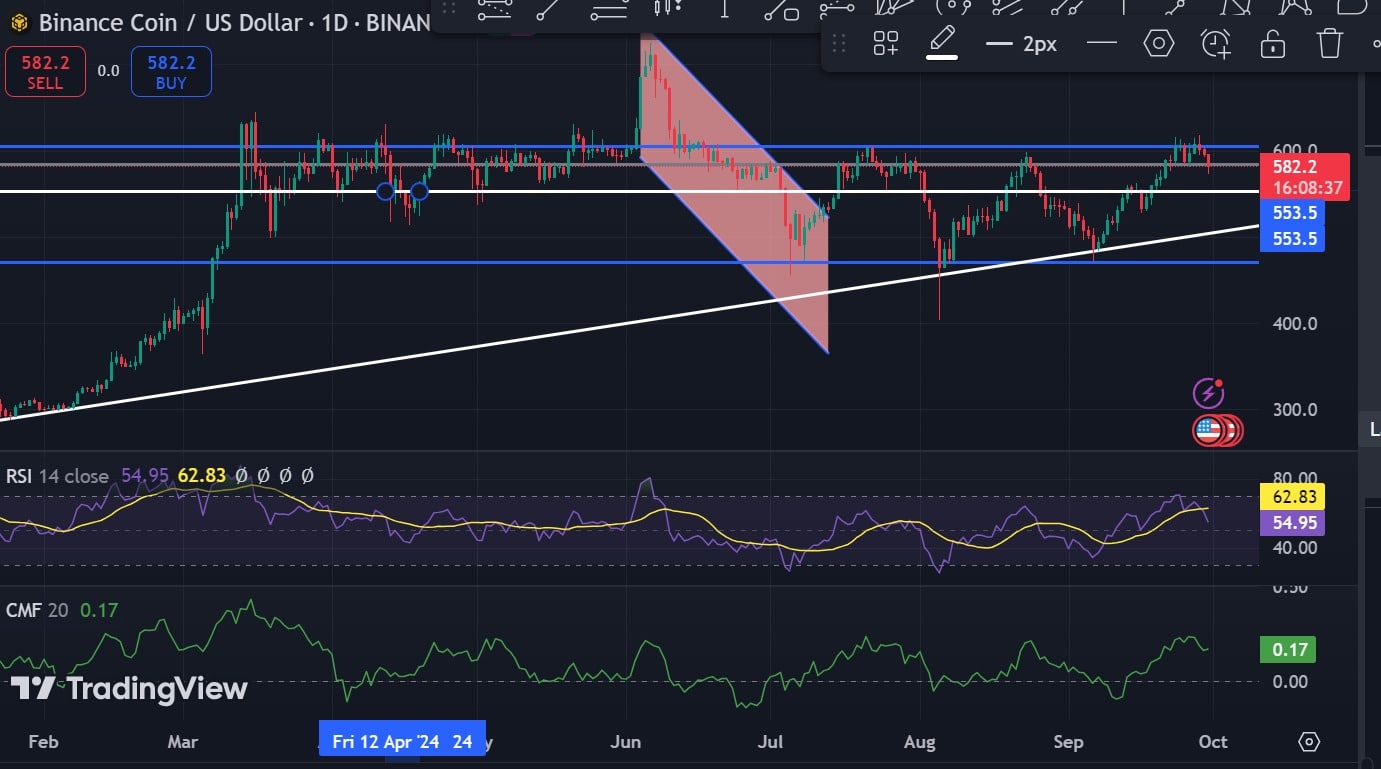Select the RSI 14 close indicator legend
The height and width of the screenshot is (769, 1381).
coord(57,476)
